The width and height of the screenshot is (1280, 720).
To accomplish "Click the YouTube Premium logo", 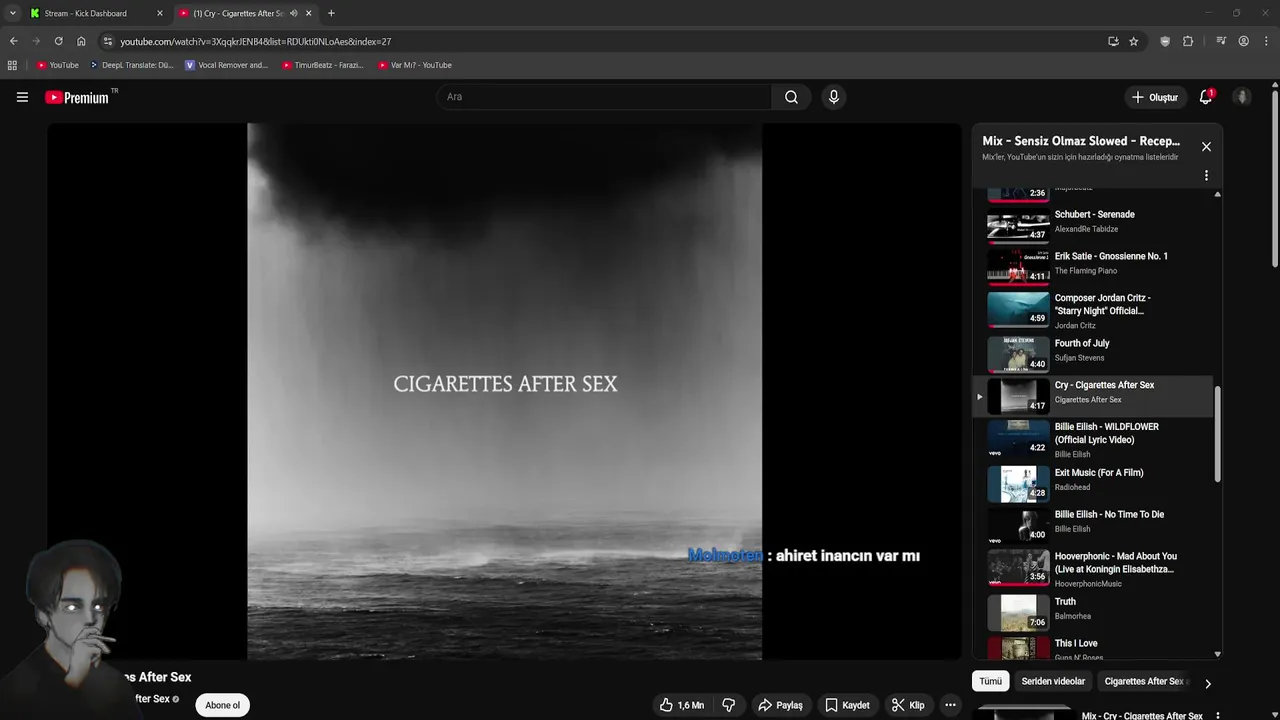I will tap(78, 97).
